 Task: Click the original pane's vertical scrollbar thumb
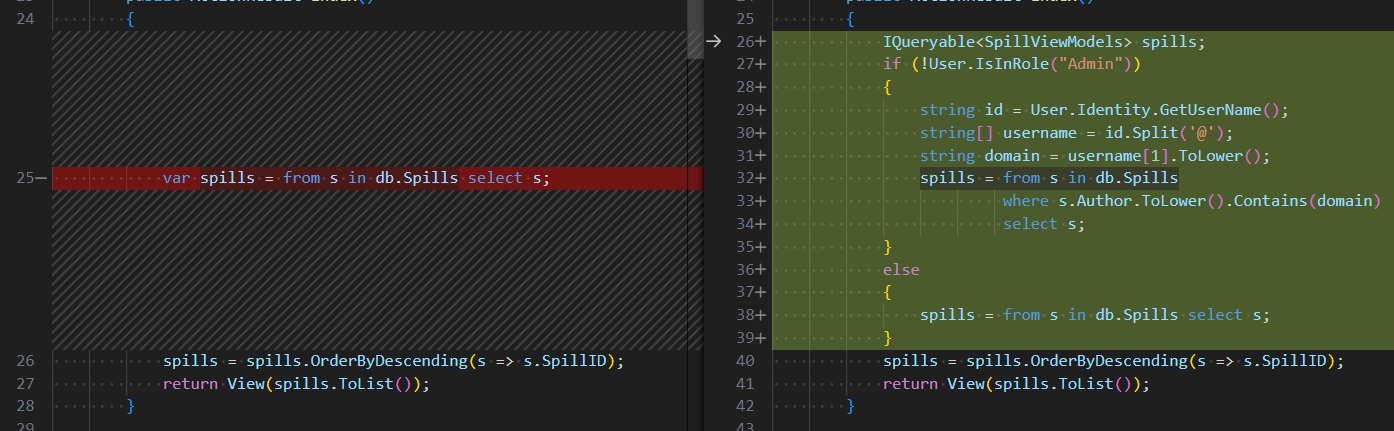coord(695,30)
